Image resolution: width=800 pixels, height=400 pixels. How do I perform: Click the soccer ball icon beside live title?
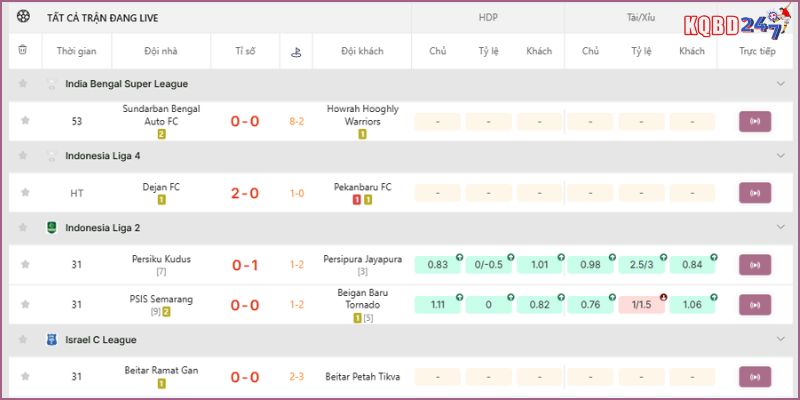pyautogui.click(x=24, y=18)
